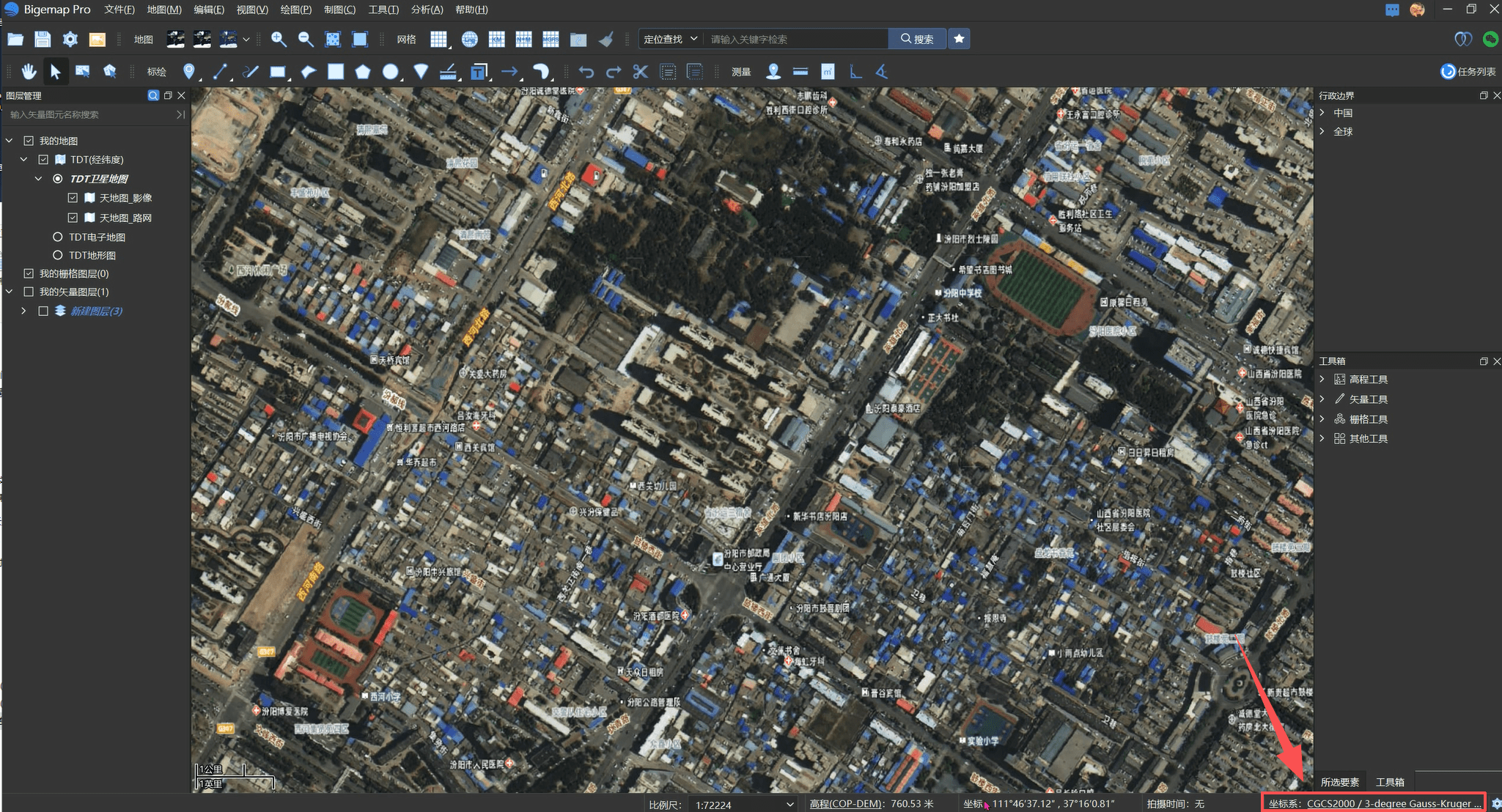This screenshot has width=1502, height=812.
Task: Open coordinate system settings gear in status bar
Action: (1496, 804)
